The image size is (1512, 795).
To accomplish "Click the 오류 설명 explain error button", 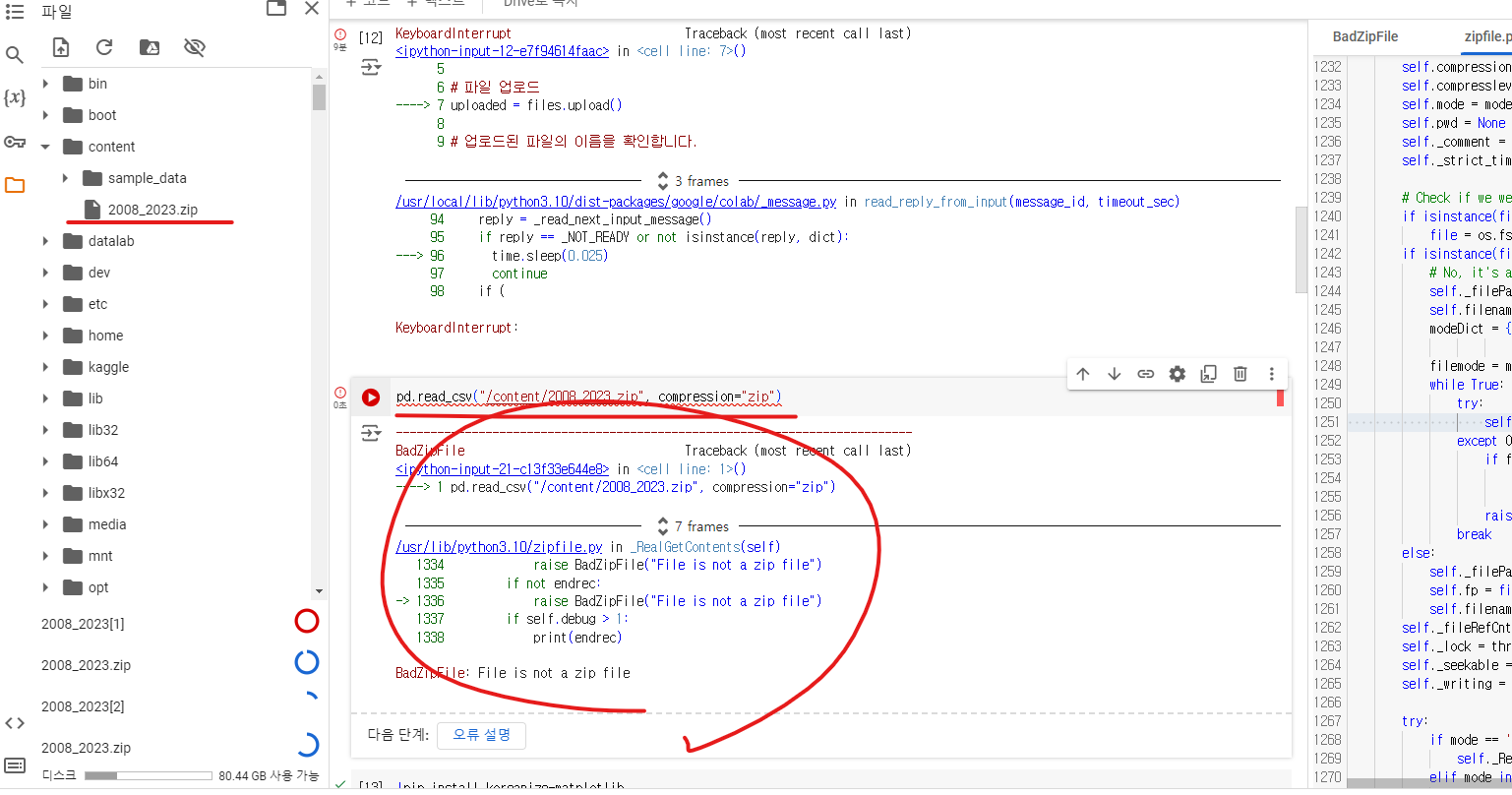I will click(x=482, y=735).
